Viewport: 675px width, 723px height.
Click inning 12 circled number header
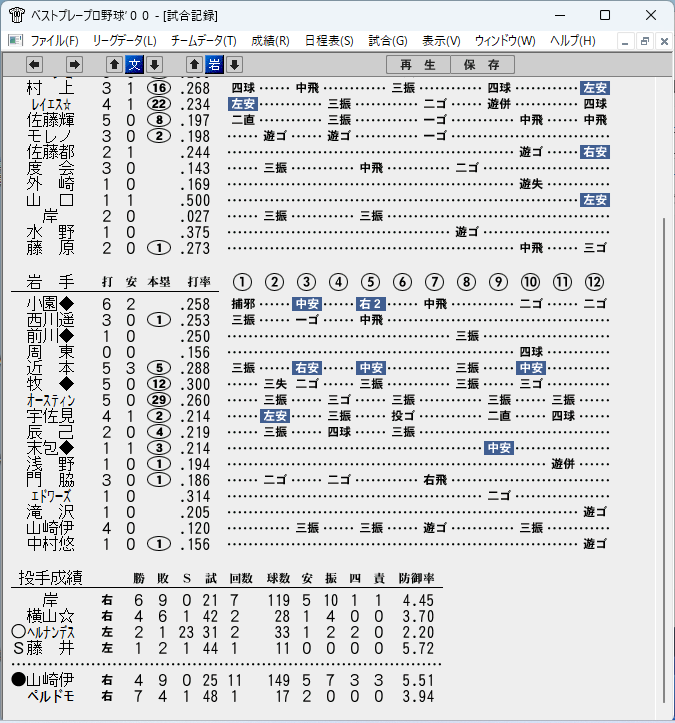pos(594,282)
